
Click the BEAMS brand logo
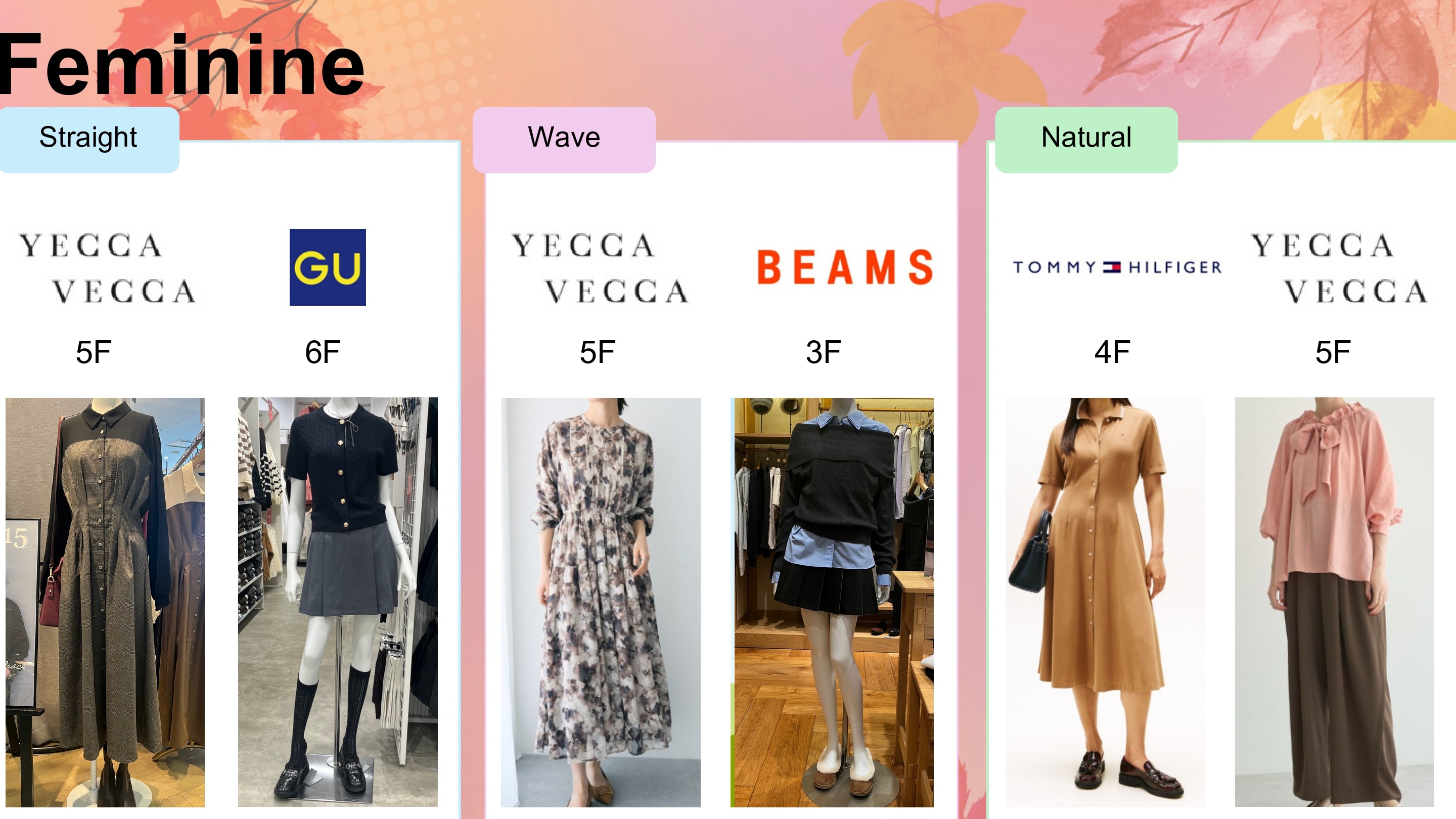coord(845,267)
